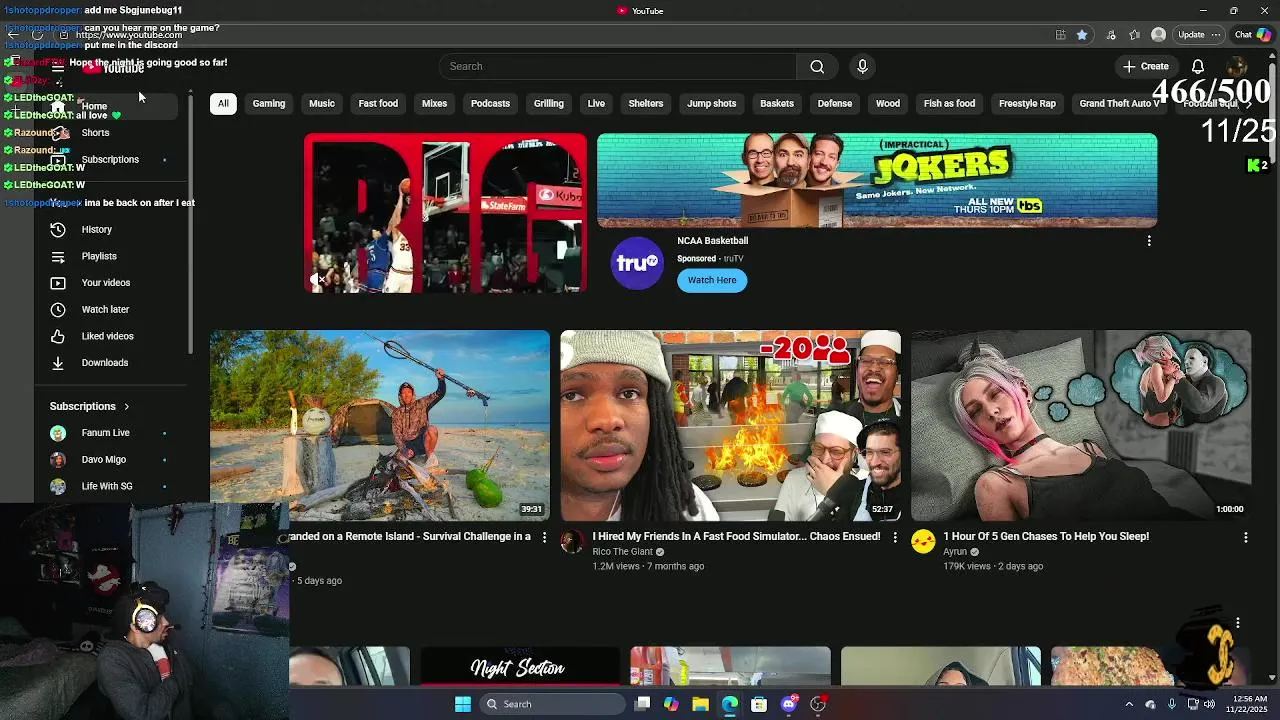Select the Music filter chip
This screenshot has height=720, width=1280.
point(322,103)
